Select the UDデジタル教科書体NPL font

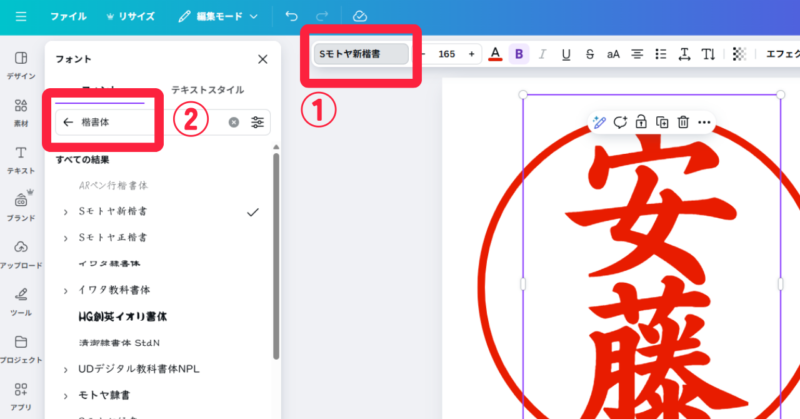tap(139, 369)
